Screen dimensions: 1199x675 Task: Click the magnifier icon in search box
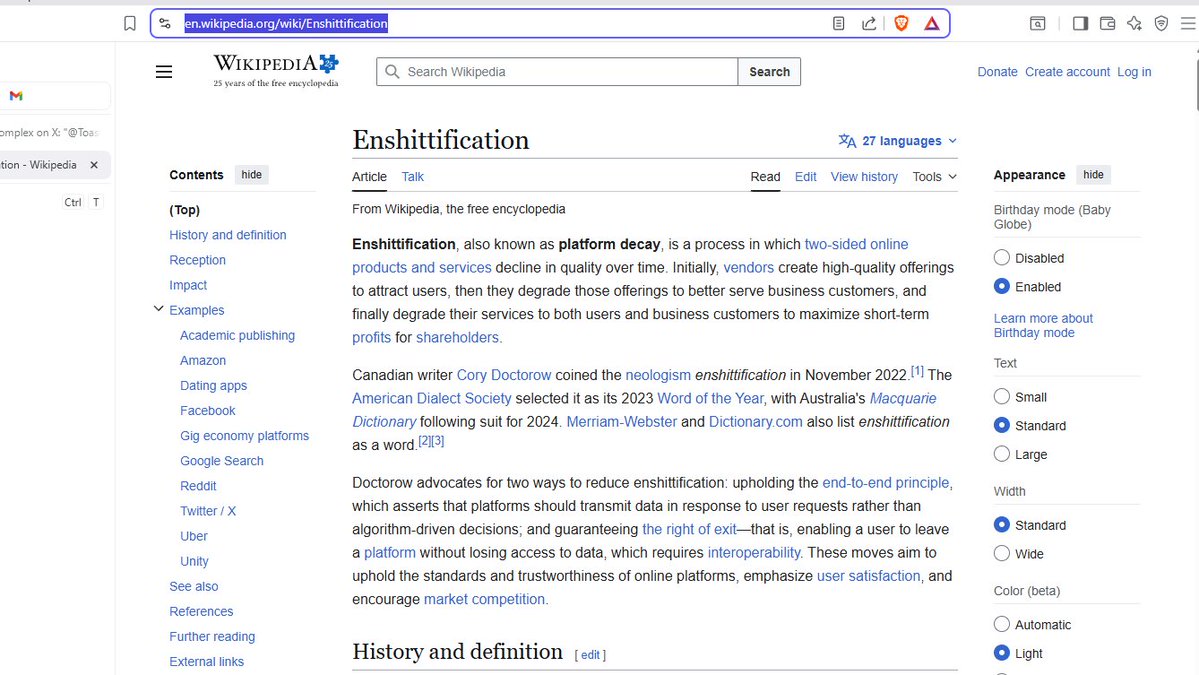point(392,72)
